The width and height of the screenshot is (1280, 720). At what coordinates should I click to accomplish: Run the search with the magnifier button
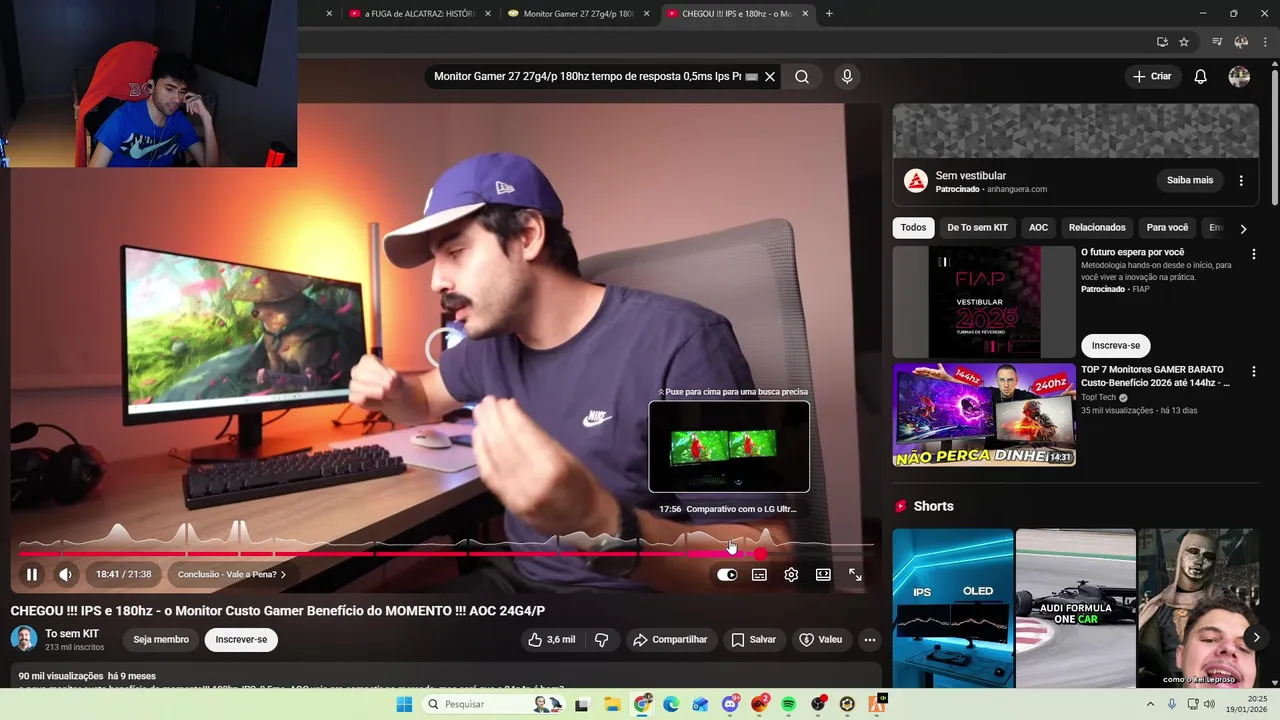[x=802, y=77]
